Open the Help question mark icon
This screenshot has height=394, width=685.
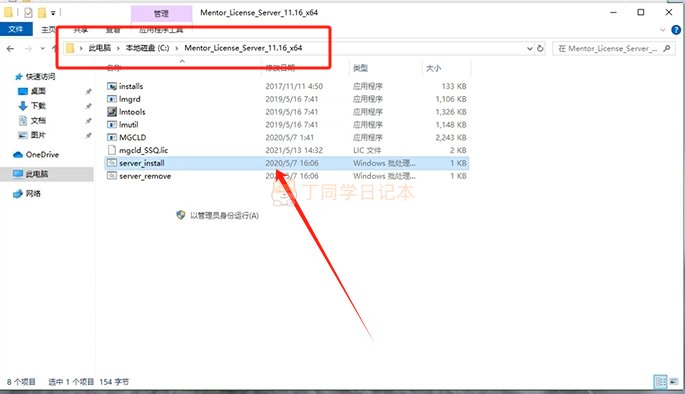[x=676, y=30]
